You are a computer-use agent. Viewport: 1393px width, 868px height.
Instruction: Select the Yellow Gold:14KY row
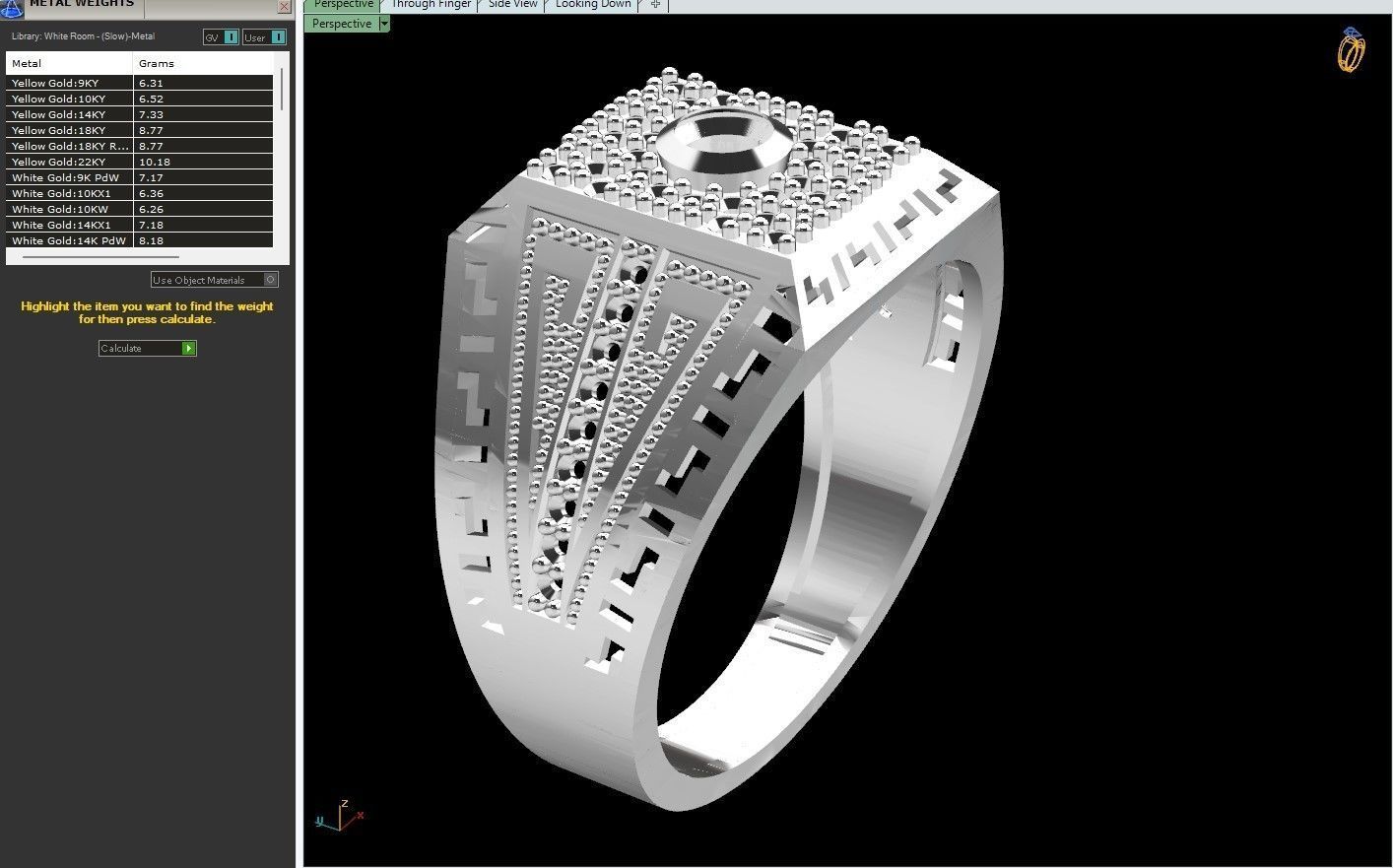coord(140,114)
